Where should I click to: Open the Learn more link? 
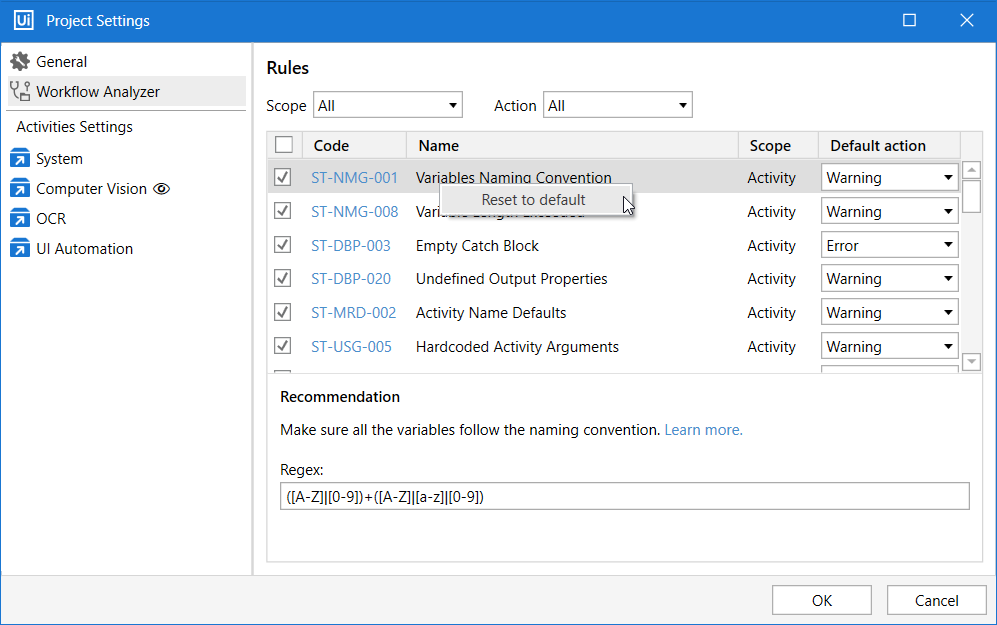pyautogui.click(x=703, y=430)
